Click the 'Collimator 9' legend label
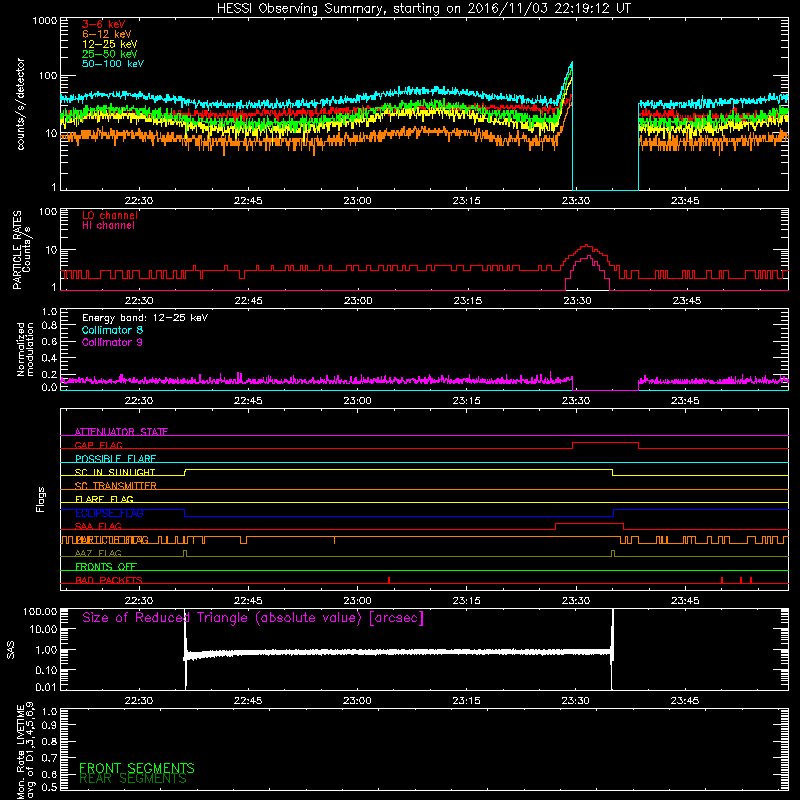 tap(112, 342)
